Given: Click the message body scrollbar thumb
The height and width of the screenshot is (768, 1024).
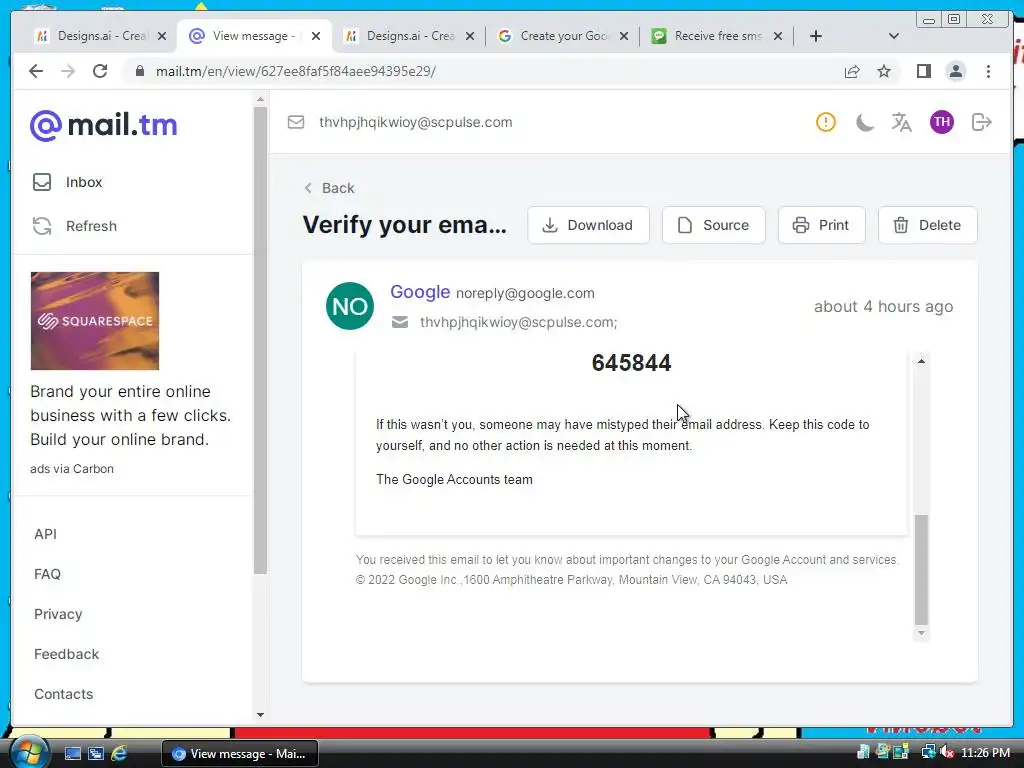Looking at the screenshot, I should [x=921, y=569].
